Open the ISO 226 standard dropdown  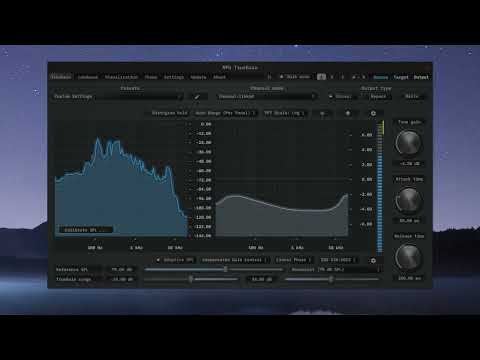[x=338, y=260]
